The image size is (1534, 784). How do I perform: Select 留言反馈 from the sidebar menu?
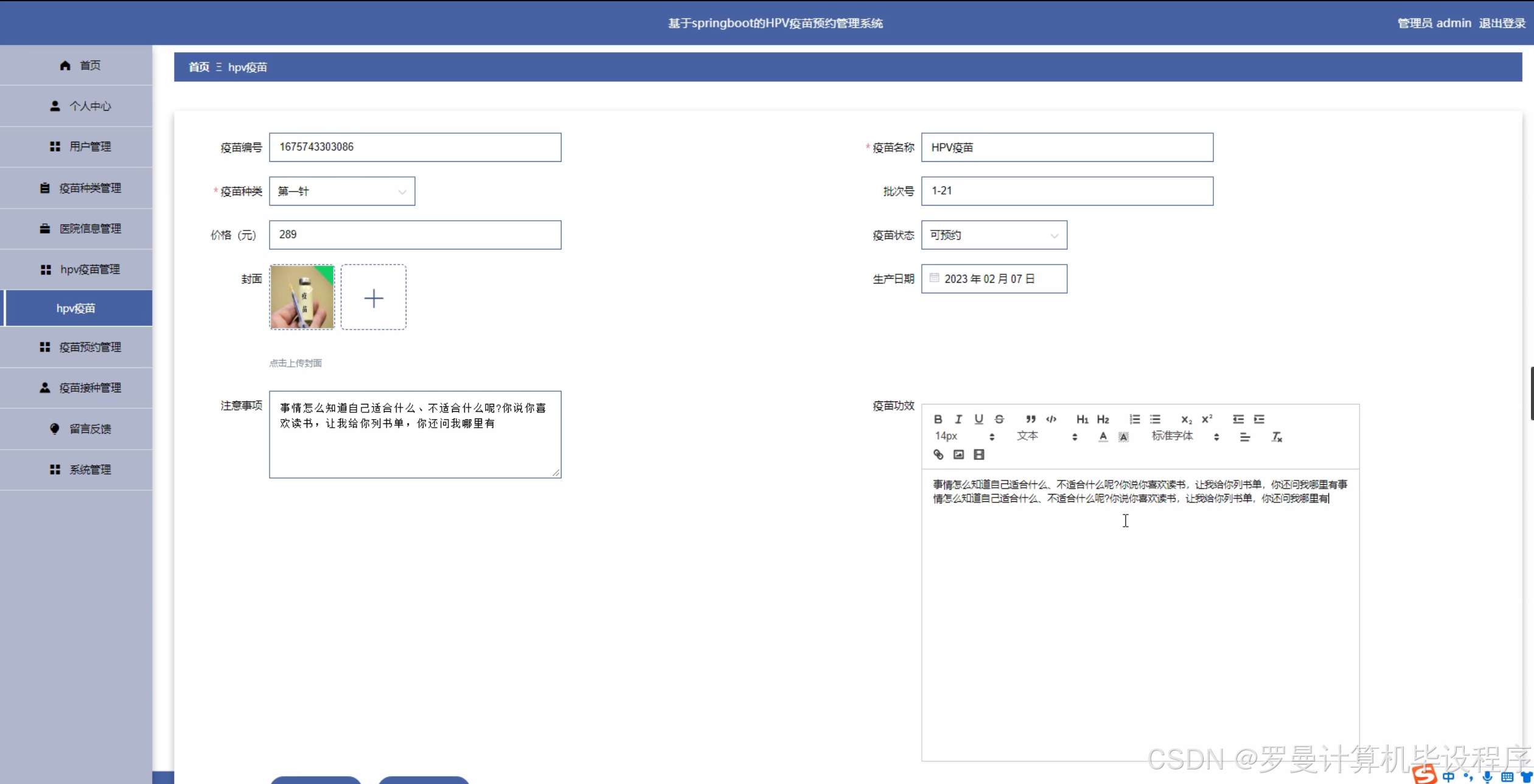(x=89, y=429)
